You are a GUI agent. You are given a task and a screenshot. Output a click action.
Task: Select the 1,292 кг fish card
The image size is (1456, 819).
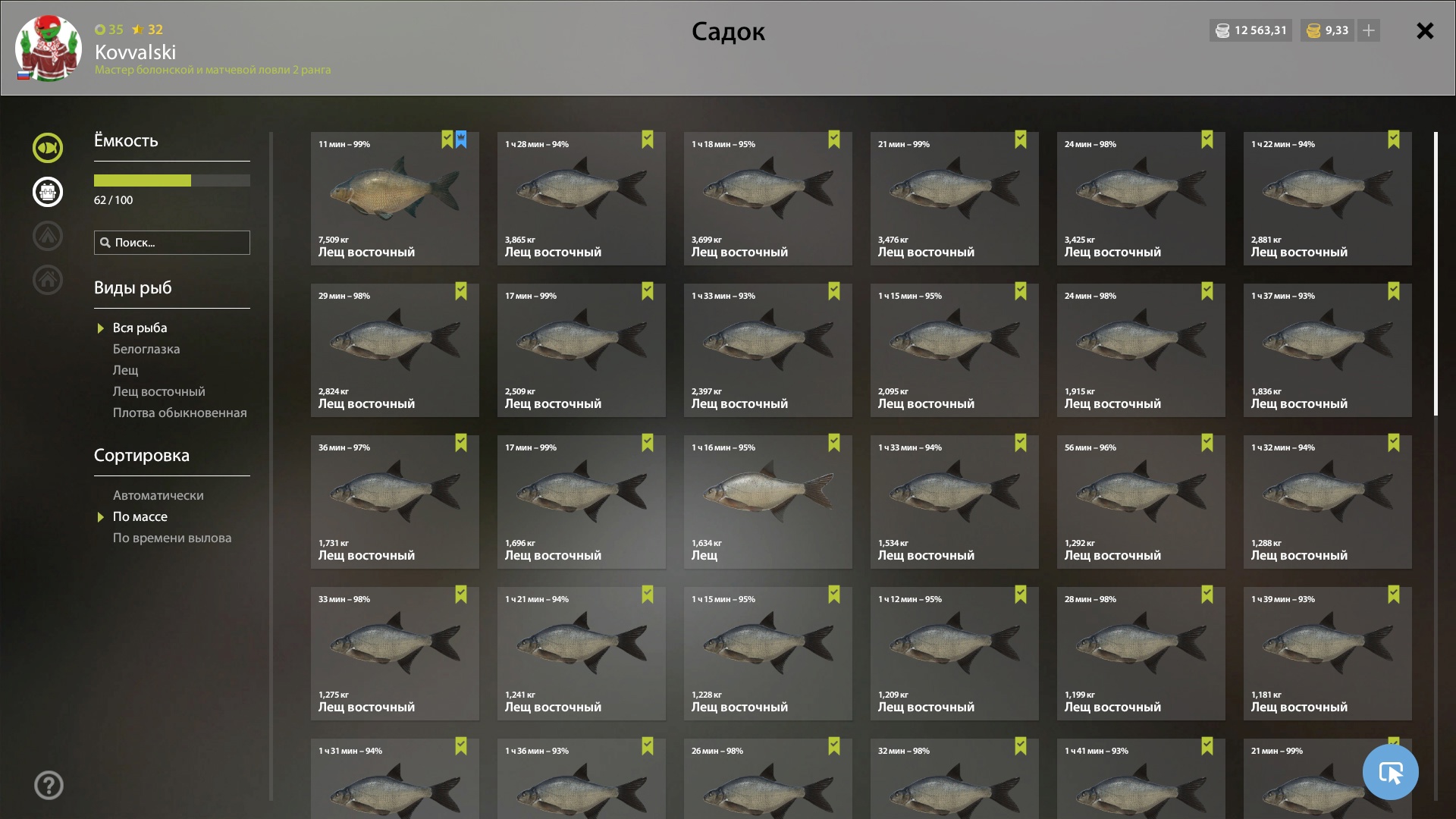pyautogui.click(x=1141, y=502)
